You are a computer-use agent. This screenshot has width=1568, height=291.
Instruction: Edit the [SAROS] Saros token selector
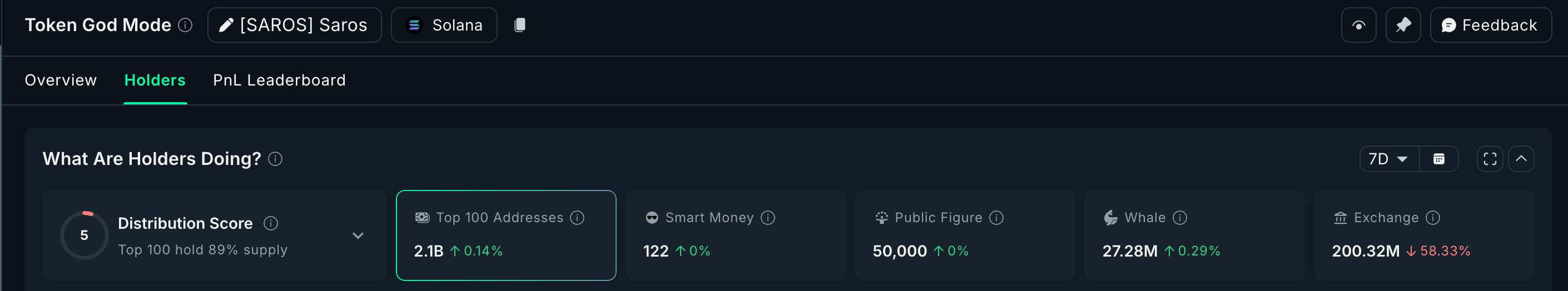[294, 25]
